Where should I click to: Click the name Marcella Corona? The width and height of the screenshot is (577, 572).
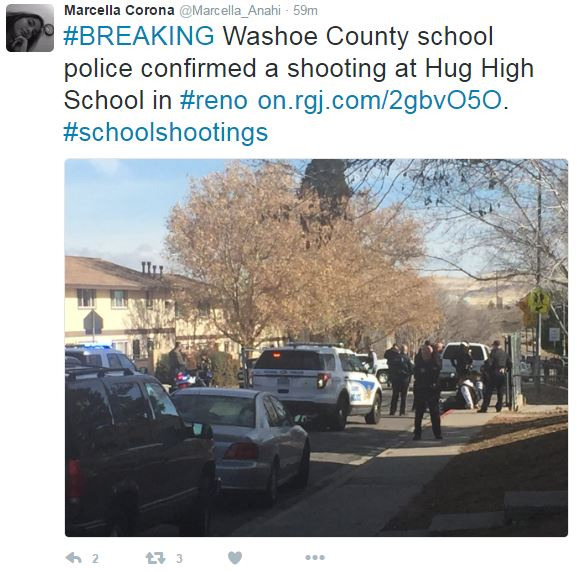click(119, 10)
